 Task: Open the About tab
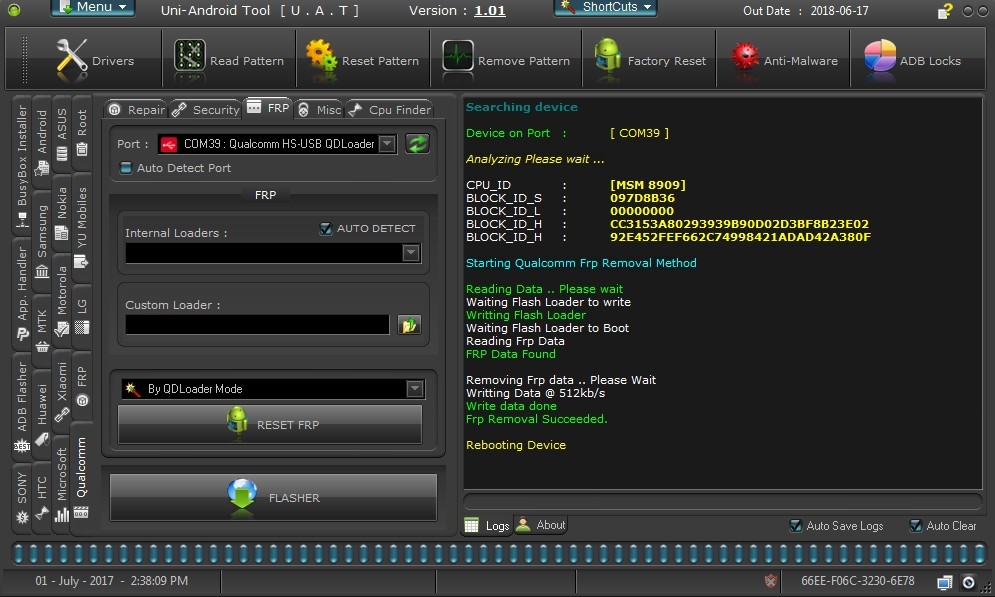tap(541, 525)
